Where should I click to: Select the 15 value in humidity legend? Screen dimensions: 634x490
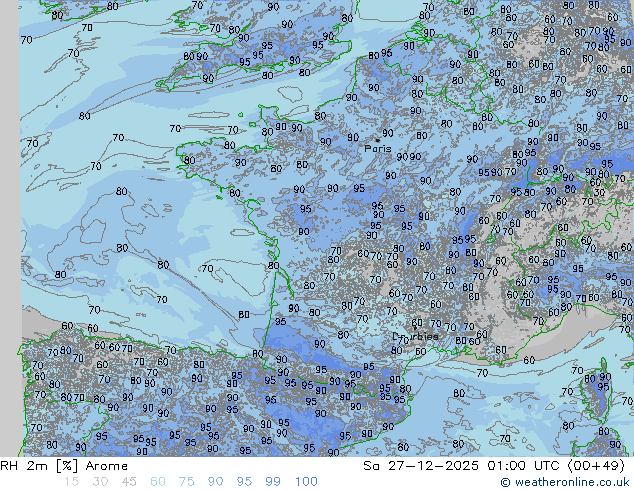tap(71, 482)
